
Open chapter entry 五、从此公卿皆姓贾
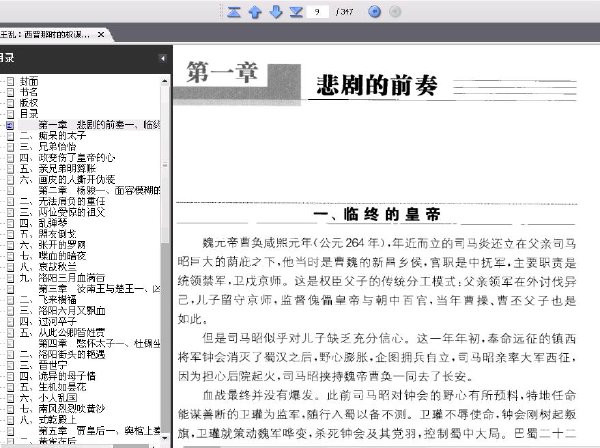[x=62, y=332]
